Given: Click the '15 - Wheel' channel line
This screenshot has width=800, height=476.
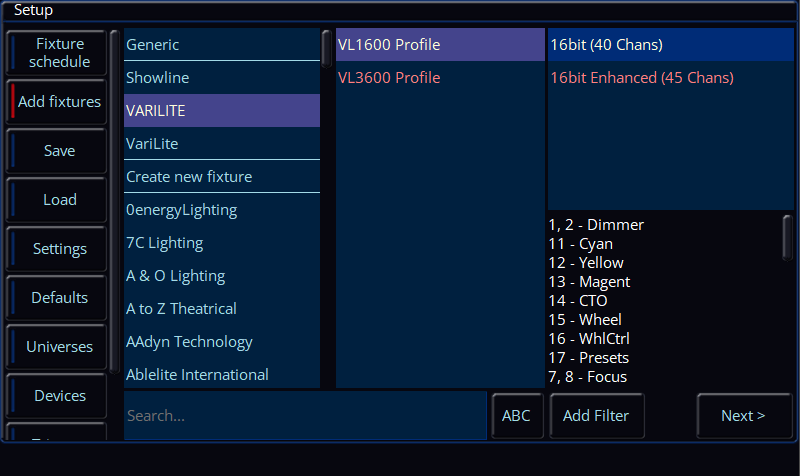Looking at the screenshot, I should tap(585, 320).
